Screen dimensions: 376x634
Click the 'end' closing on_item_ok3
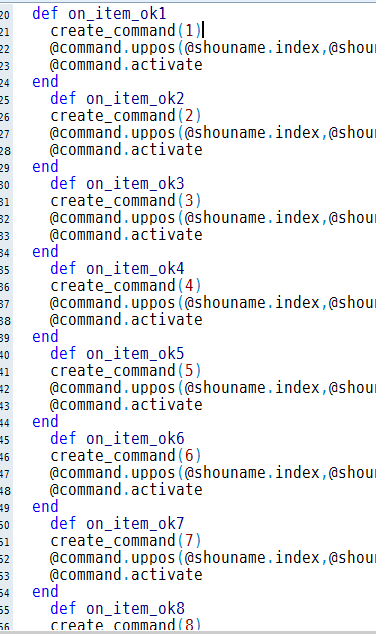[45, 251]
